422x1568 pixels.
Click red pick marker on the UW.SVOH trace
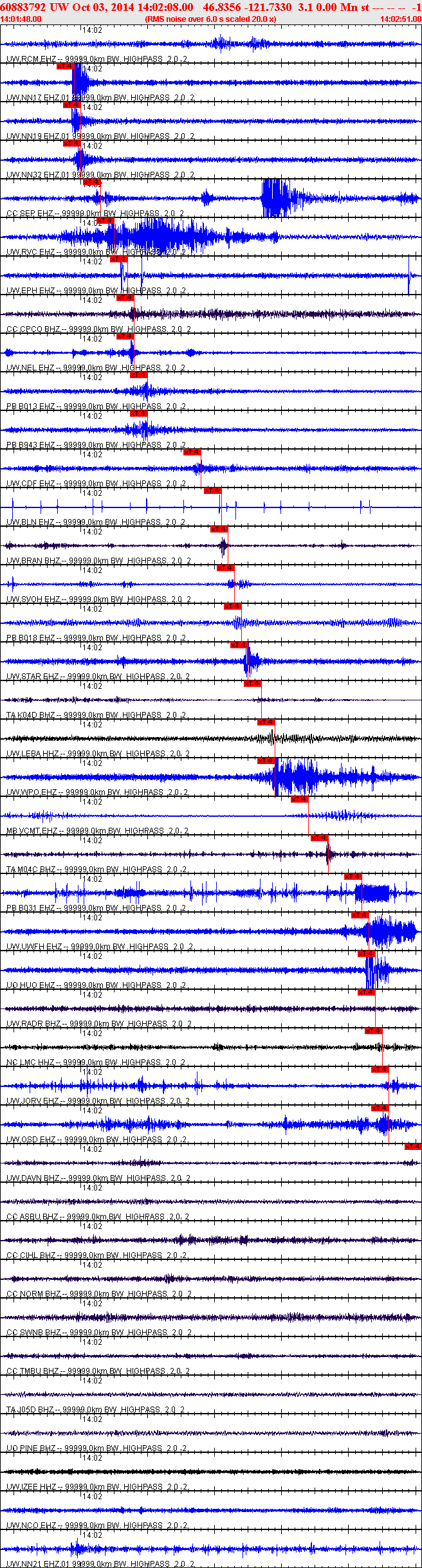point(225,567)
